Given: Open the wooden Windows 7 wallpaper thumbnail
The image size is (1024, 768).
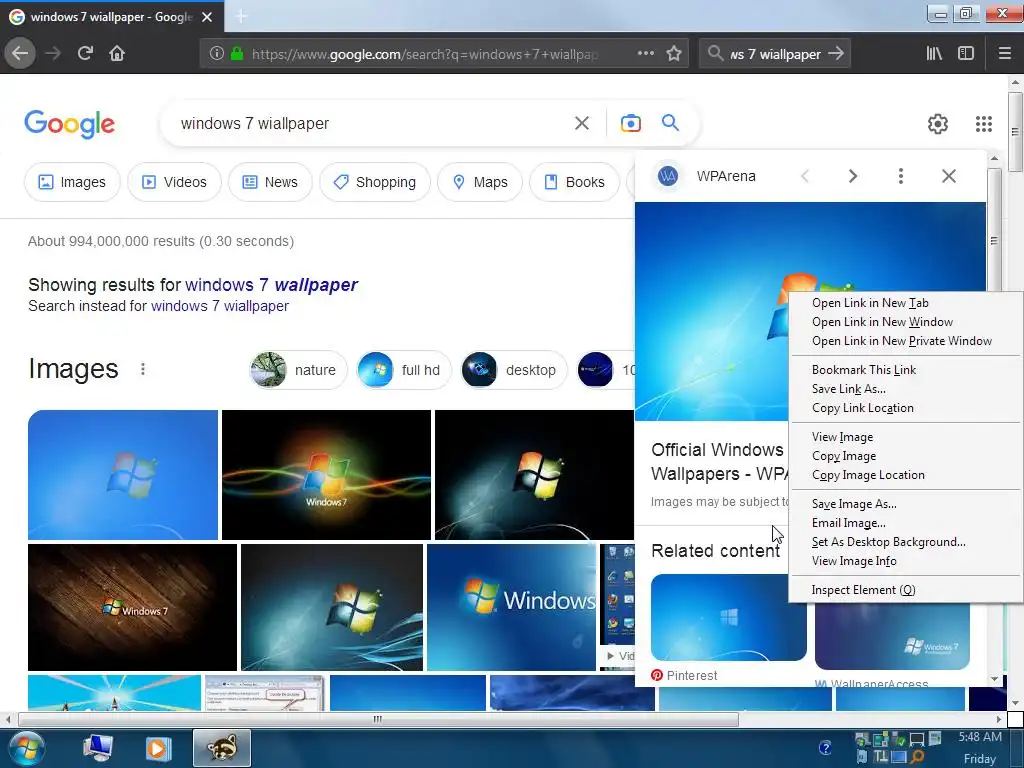Looking at the screenshot, I should (132, 607).
